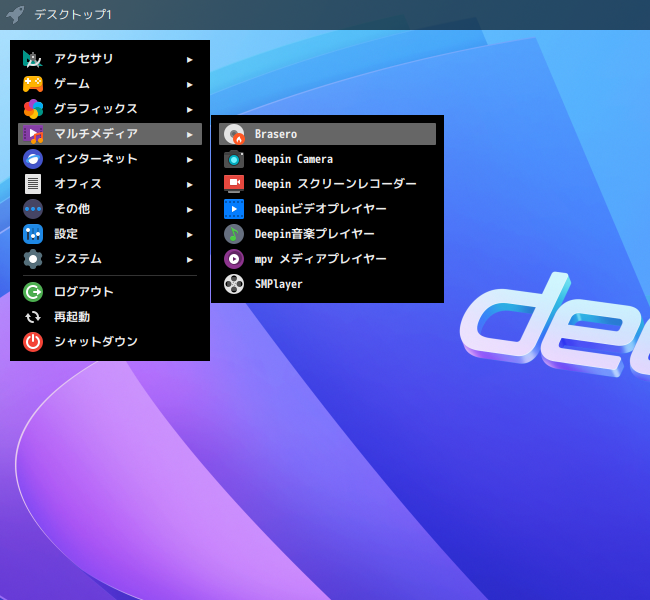Click the マルチメディア film icon
650x600 pixels.
pos(33,134)
